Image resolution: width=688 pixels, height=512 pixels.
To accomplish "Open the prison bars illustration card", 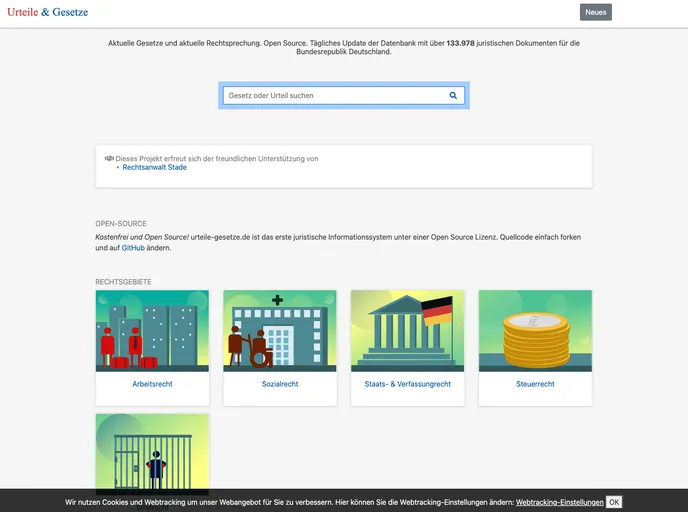I will [152, 451].
